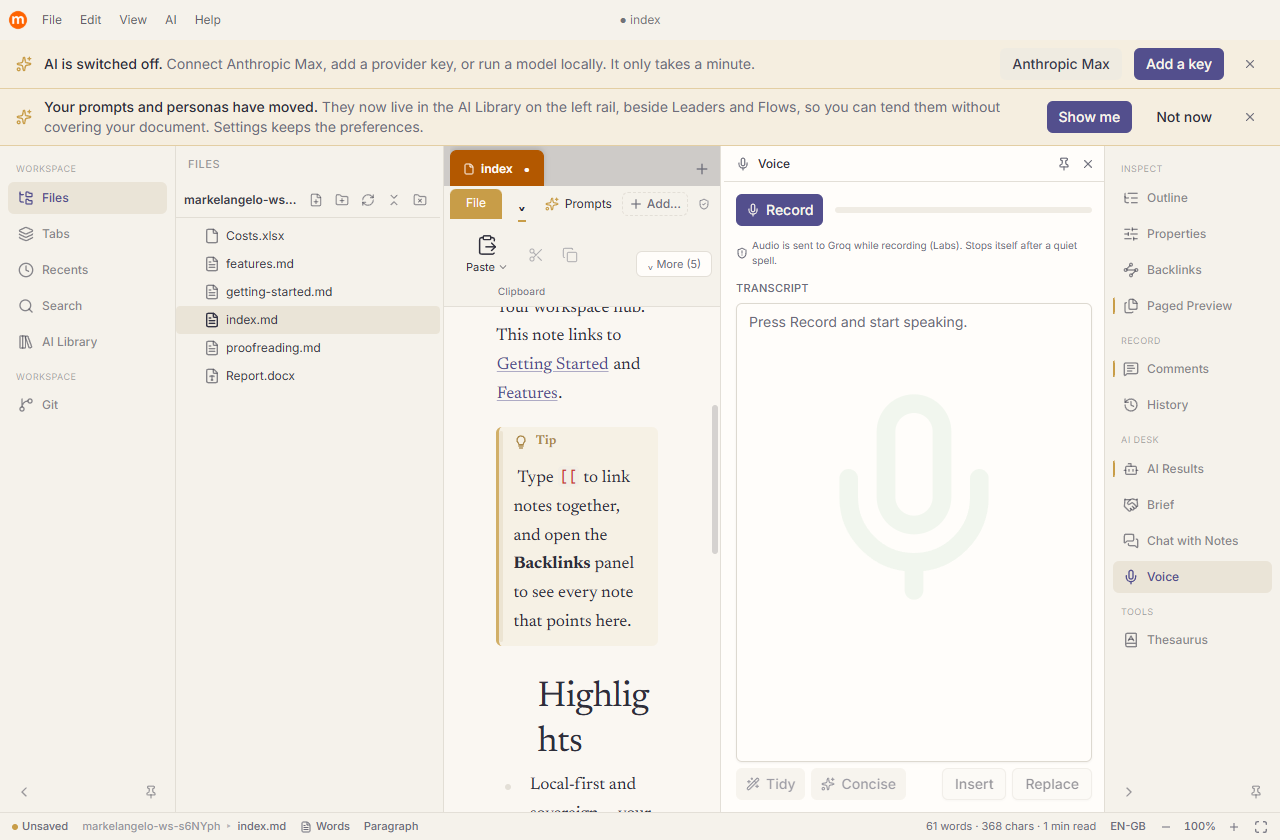1280x840 pixels.
Task: Open the Thesaurus tool
Action: coord(1192,640)
